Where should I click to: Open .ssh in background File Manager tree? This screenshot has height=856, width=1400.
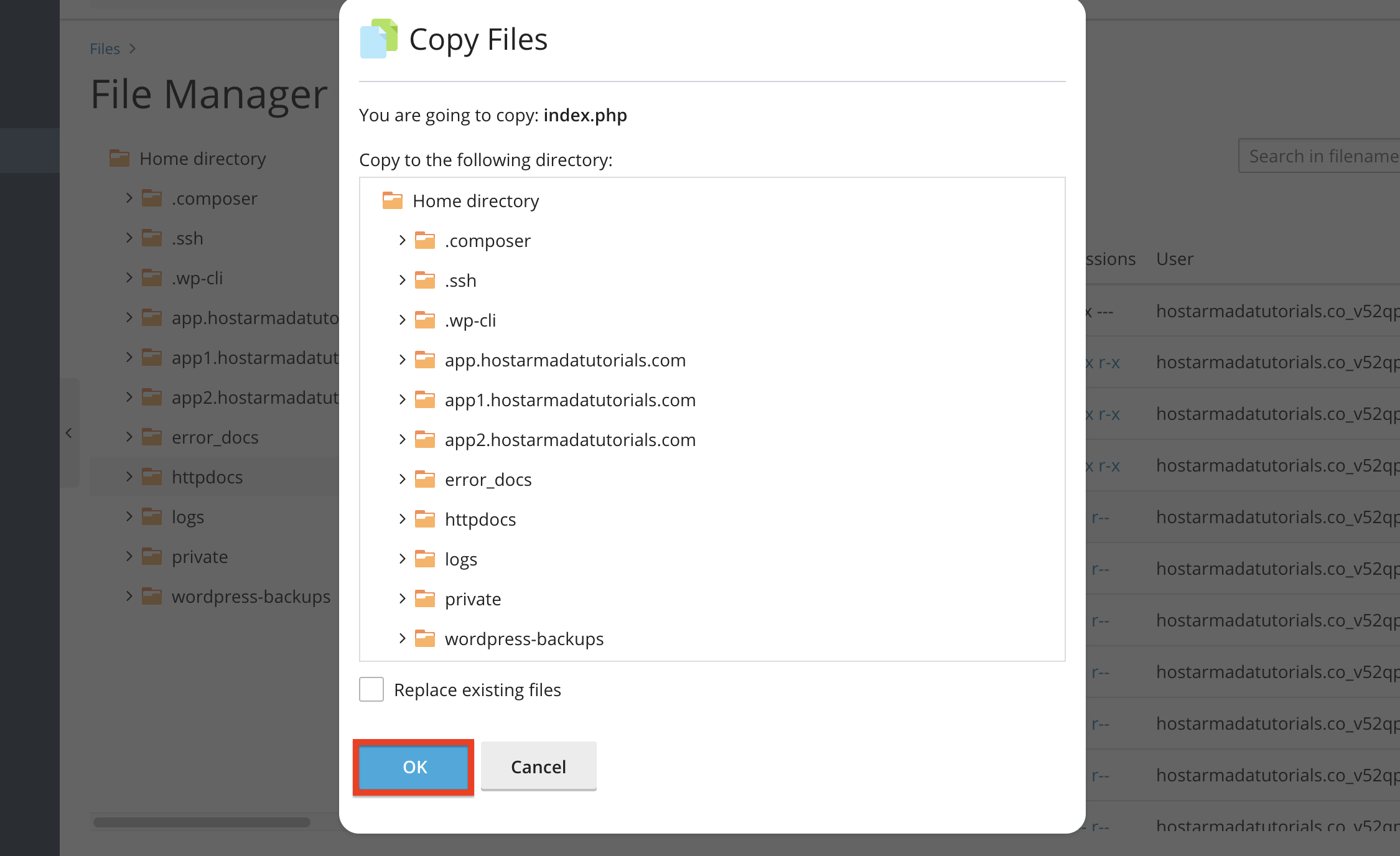[x=187, y=238]
